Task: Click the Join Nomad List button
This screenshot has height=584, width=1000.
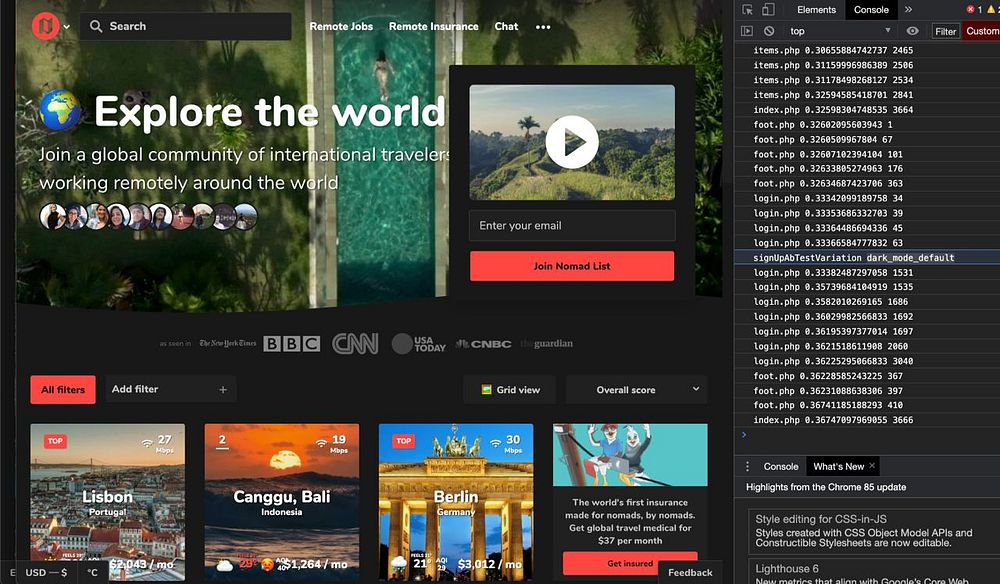Action: [x=572, y=266]
